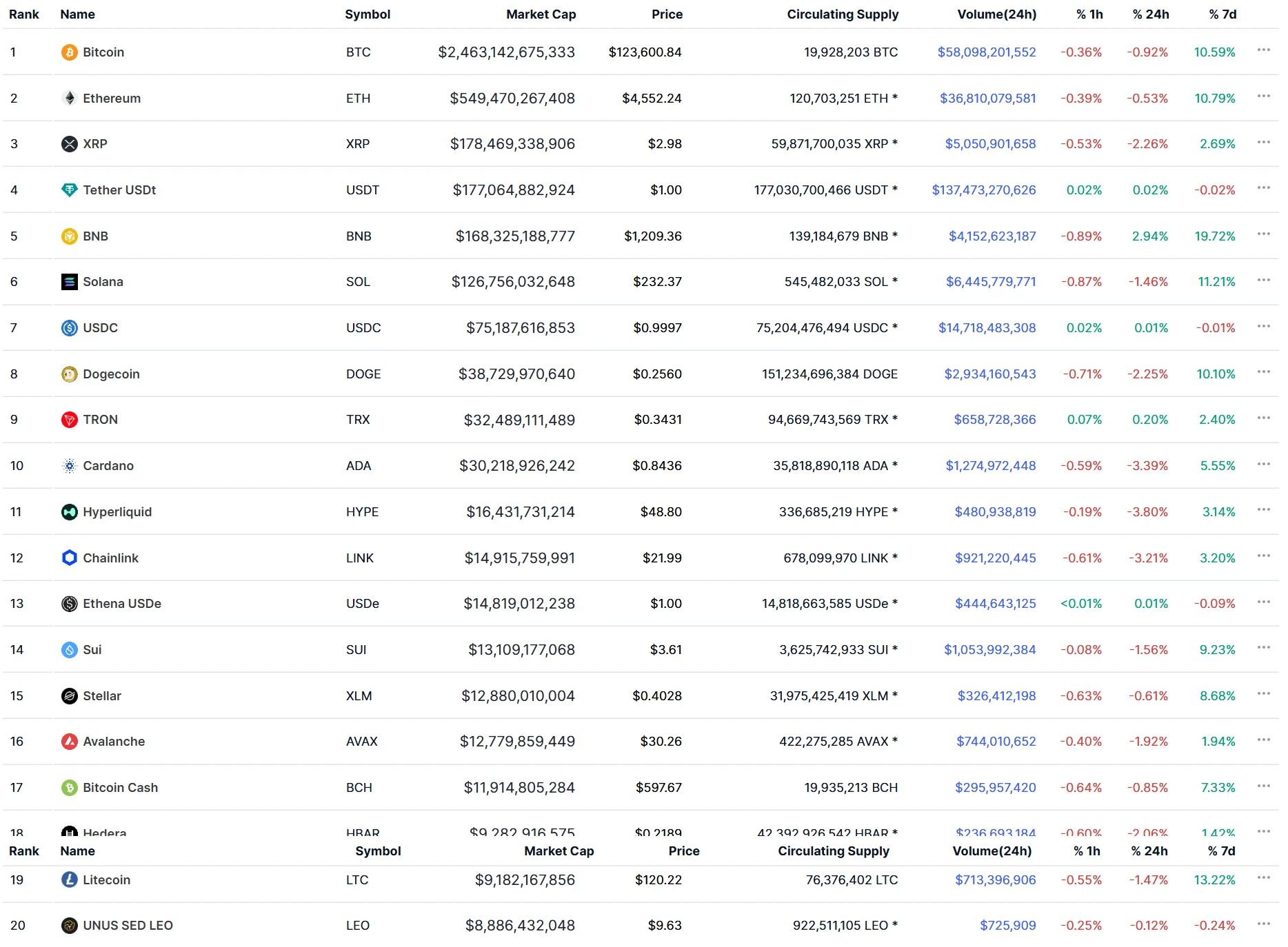Click the UNUS SED LEO logo icon

point(69,926)
